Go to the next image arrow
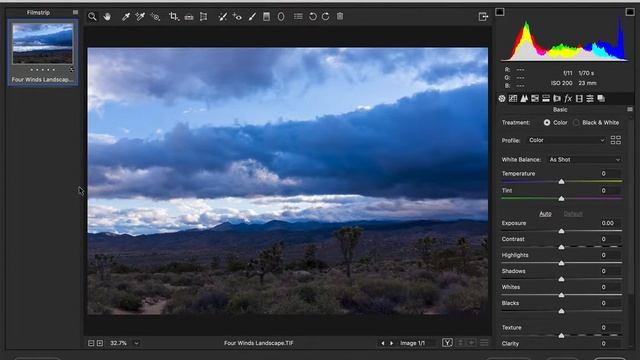The image size is (640, 360). click(x=391, y=343)
